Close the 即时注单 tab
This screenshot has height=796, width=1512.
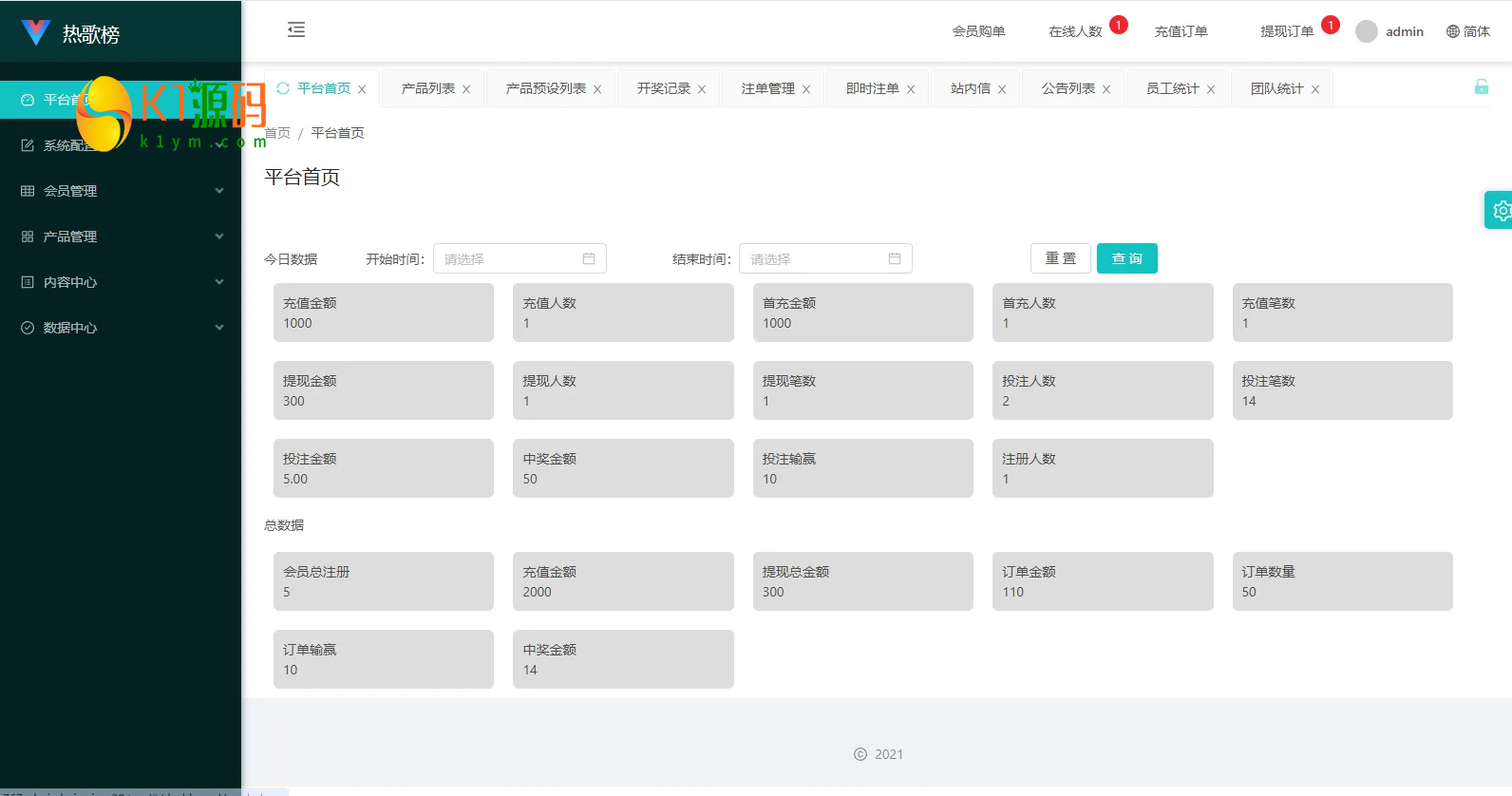point(911,89)
